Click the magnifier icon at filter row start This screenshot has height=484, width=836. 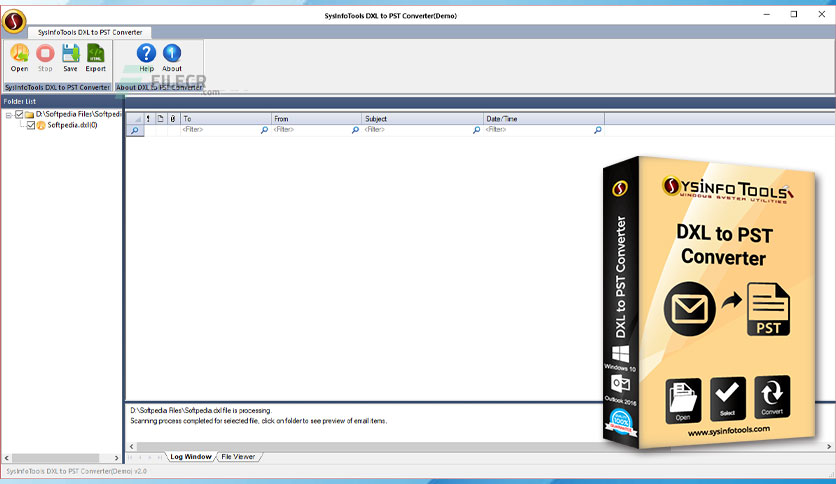[135, 130]
